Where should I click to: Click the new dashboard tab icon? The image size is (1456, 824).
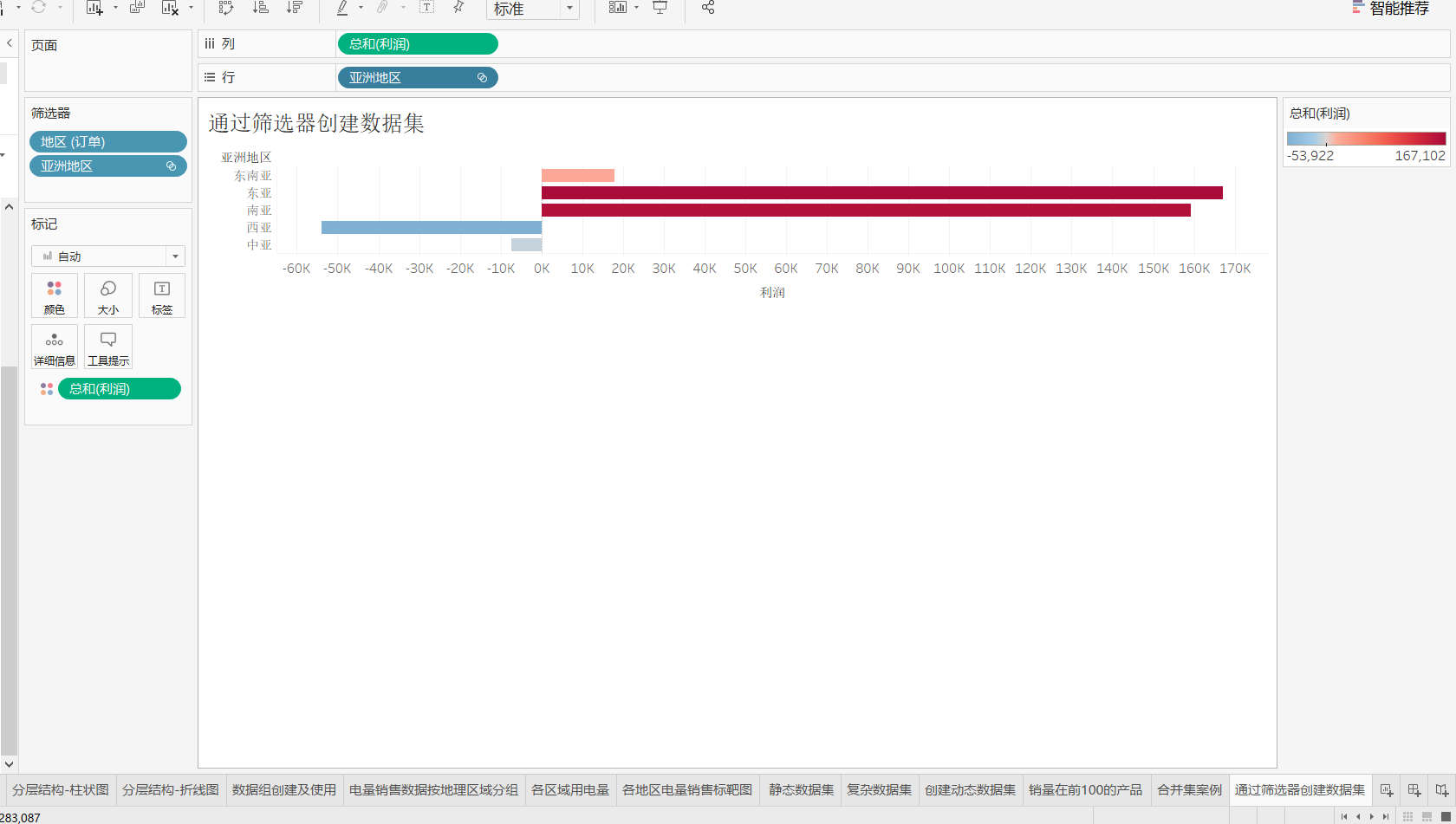pyautogui.click(x=1414, y=790)
